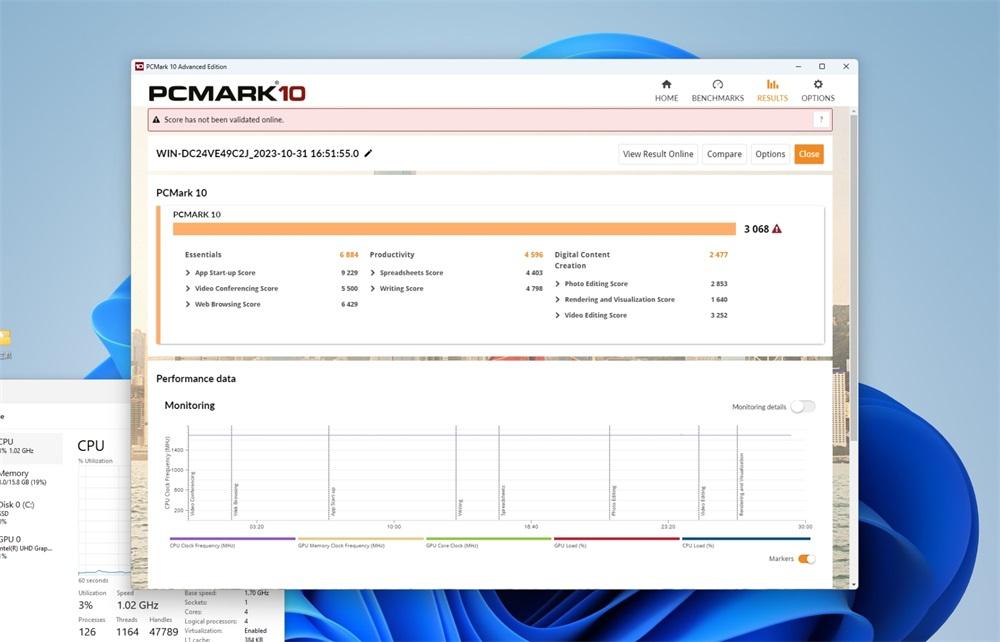The width and height of the screenshot is (1000, 642).
Task: Open the HOME icon in the navigation
Action: click(666, 85)
